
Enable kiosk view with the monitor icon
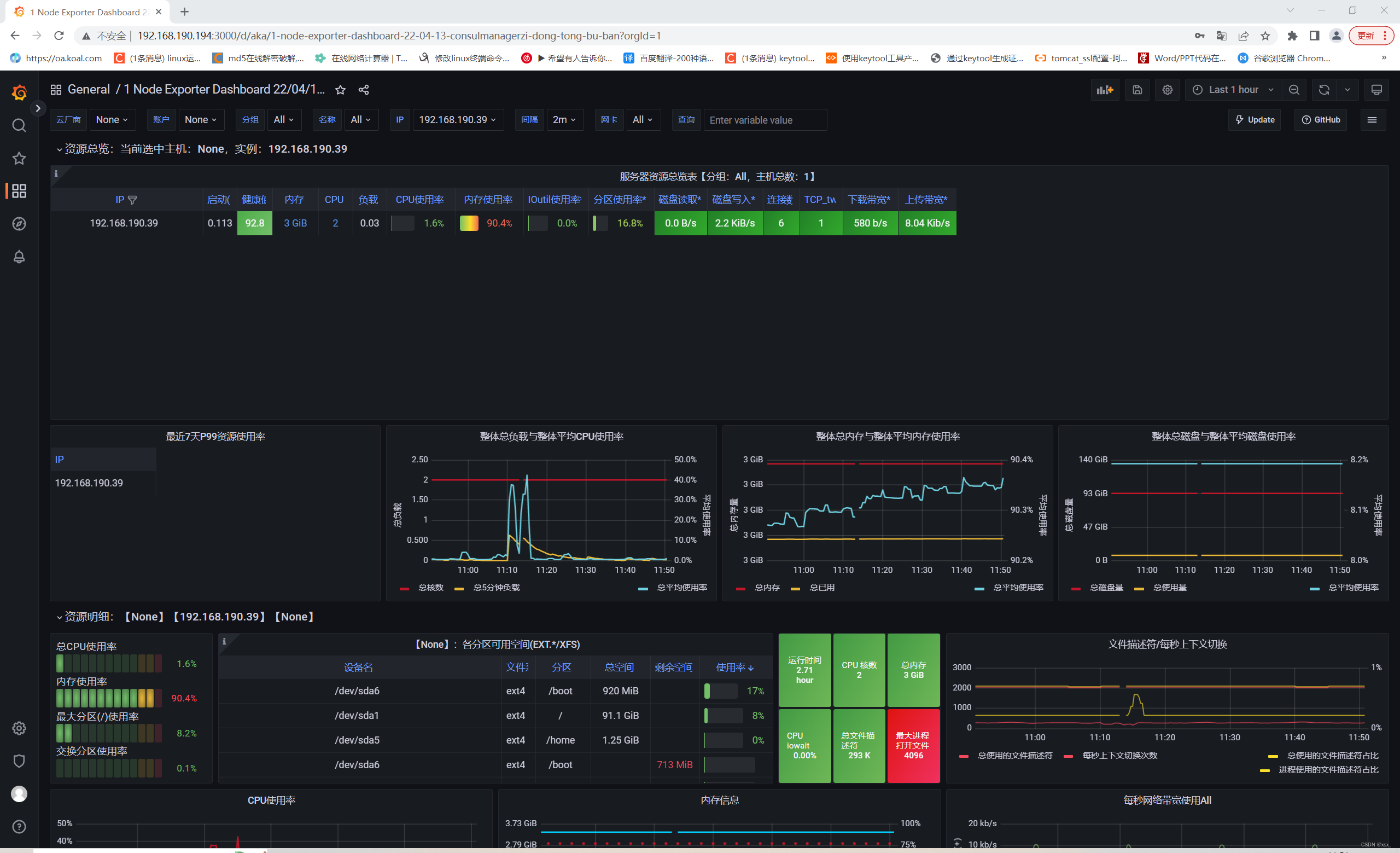point(1376,89)
